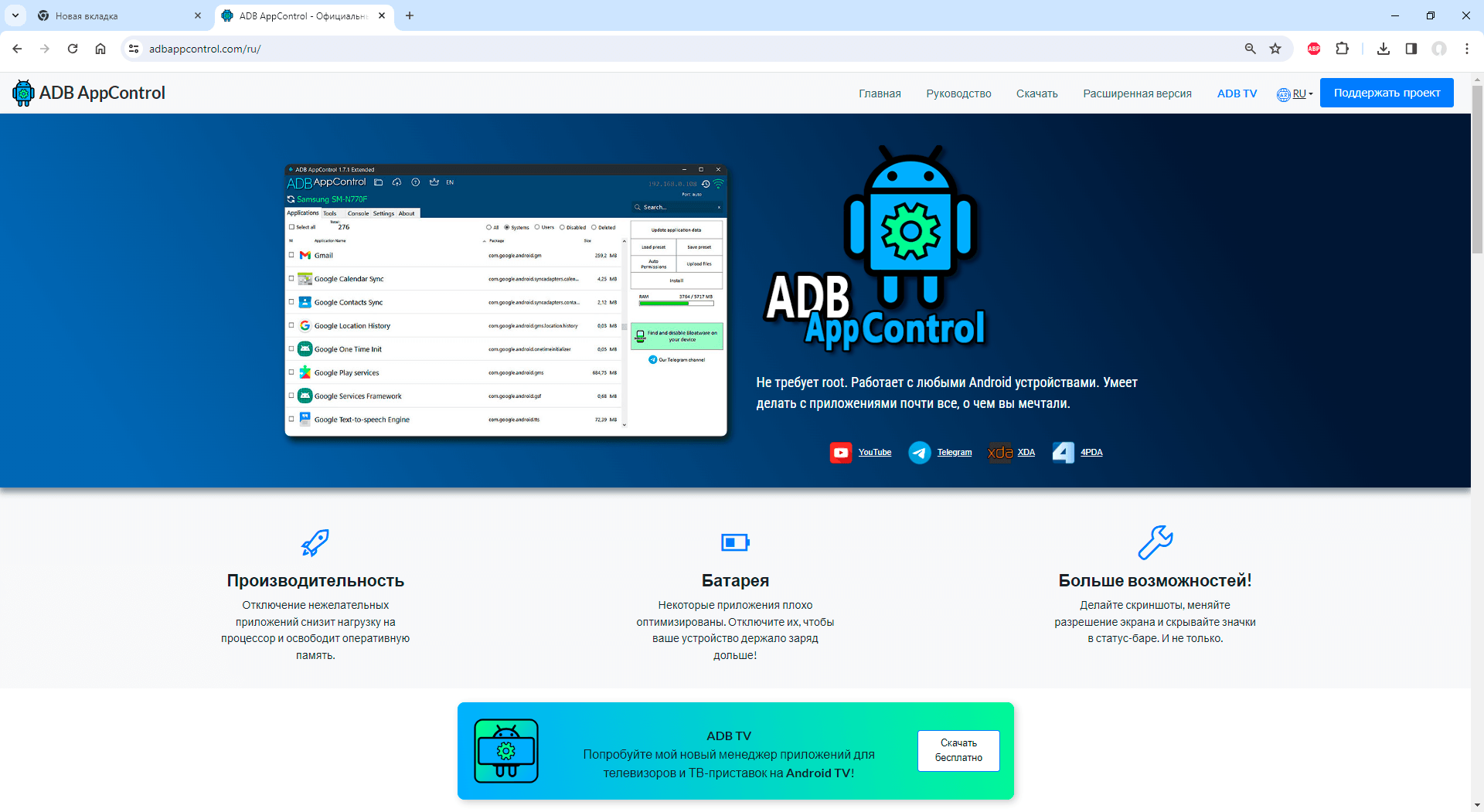Click the ADB TV robot icon in banner

[506, 751]
